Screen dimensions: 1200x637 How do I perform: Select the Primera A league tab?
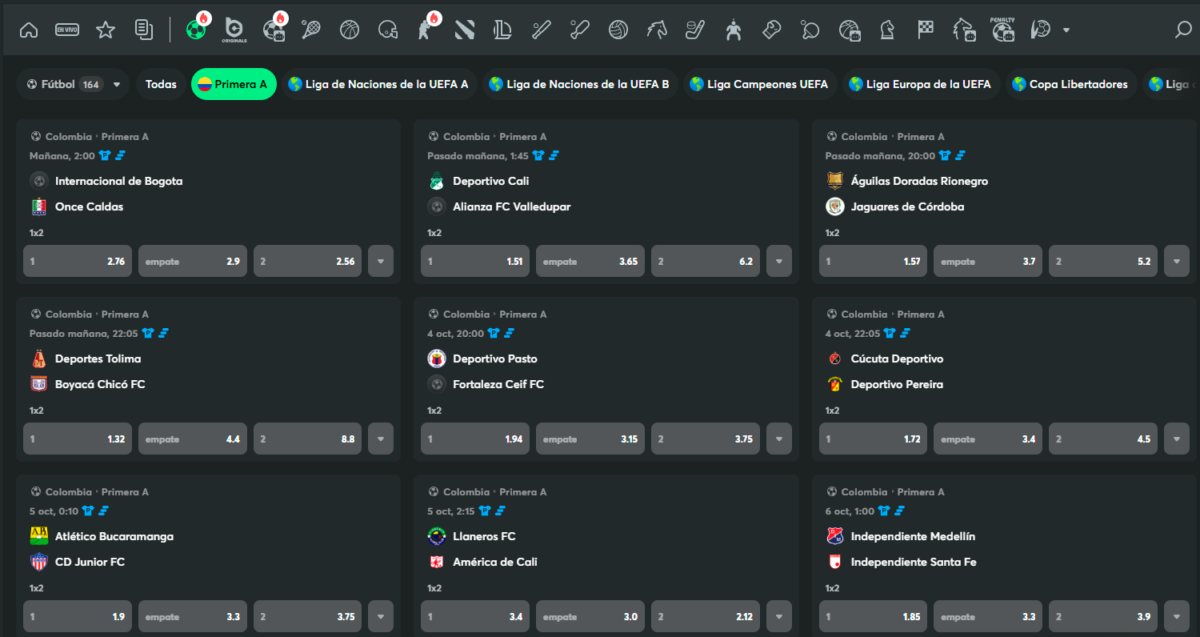click(x=234, y=84)
